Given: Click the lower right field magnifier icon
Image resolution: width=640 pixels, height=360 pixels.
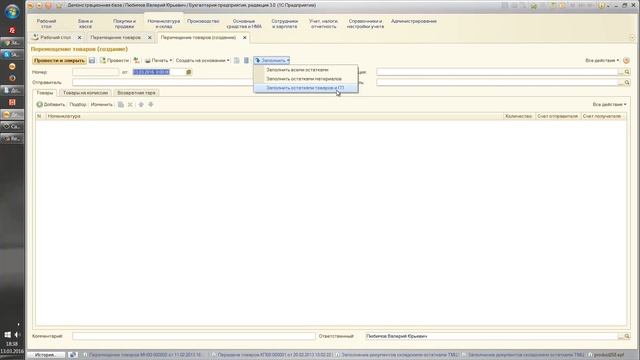Looking at the screenshot, I should pyautogui.click(x=627, y=82).
